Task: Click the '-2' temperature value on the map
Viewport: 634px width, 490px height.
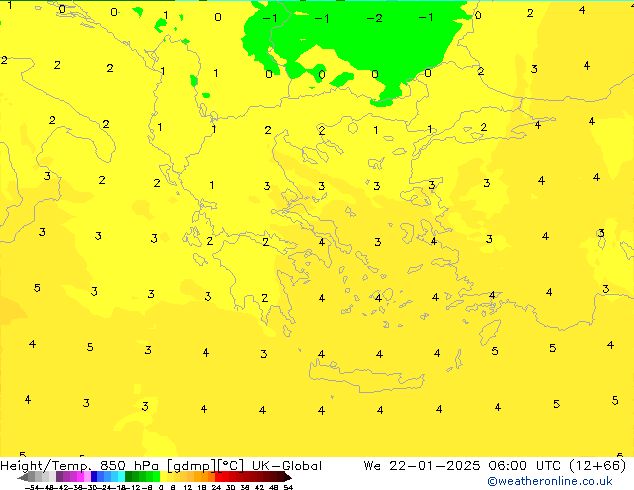Action: point(374,18)
